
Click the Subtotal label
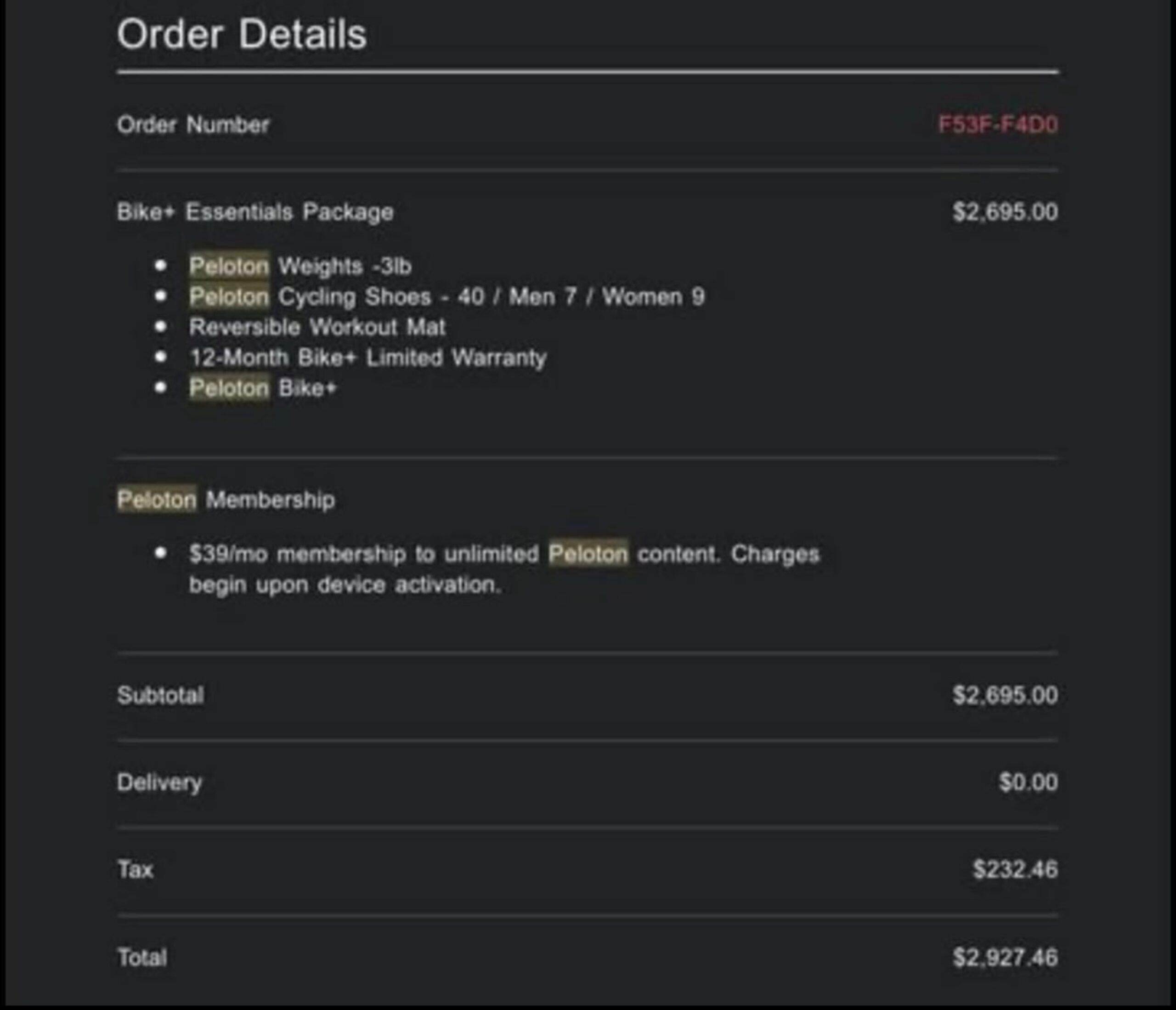pyautogui.click(x=160, y=695)
